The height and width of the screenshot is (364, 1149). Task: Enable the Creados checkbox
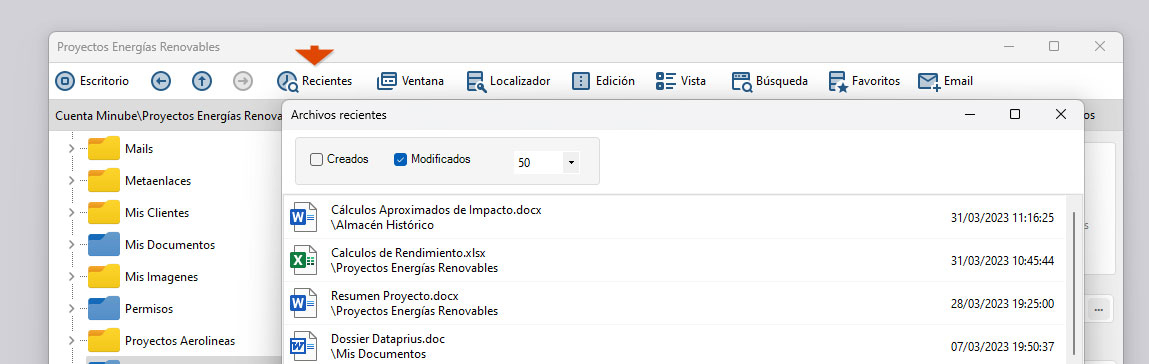(317, 159)
